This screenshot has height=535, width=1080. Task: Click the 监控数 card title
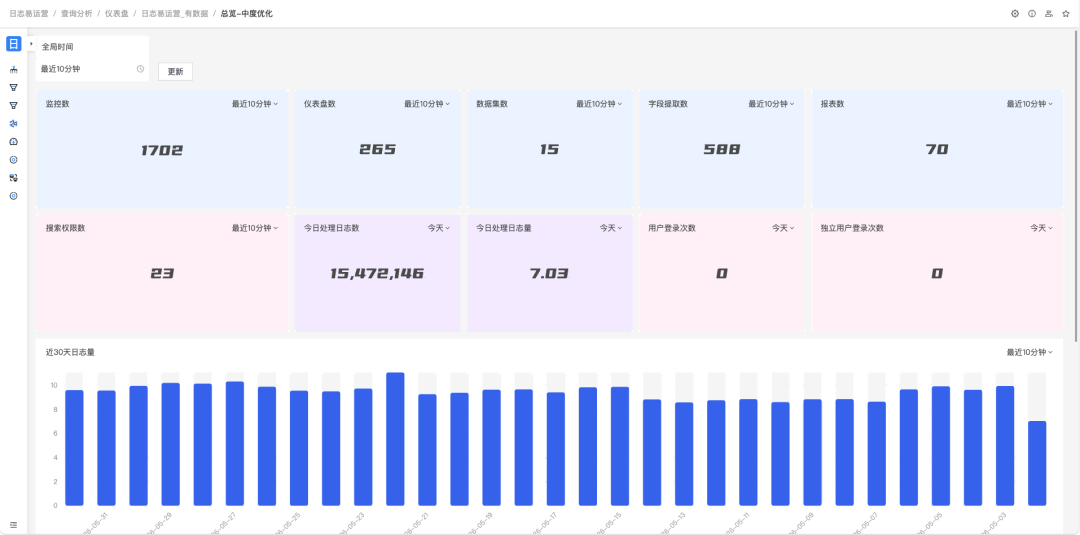point(57,104)
